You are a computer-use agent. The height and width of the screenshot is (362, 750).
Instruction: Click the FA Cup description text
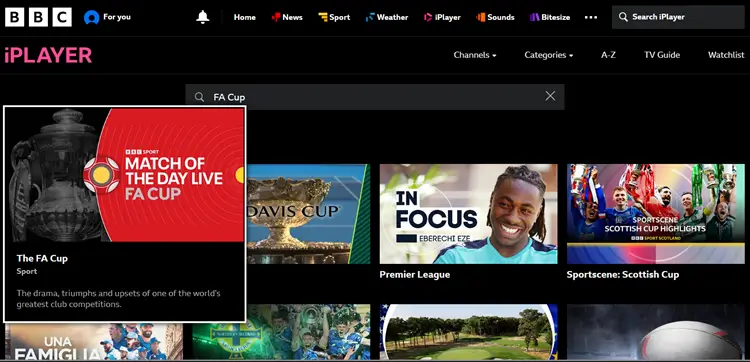(119, 298)
